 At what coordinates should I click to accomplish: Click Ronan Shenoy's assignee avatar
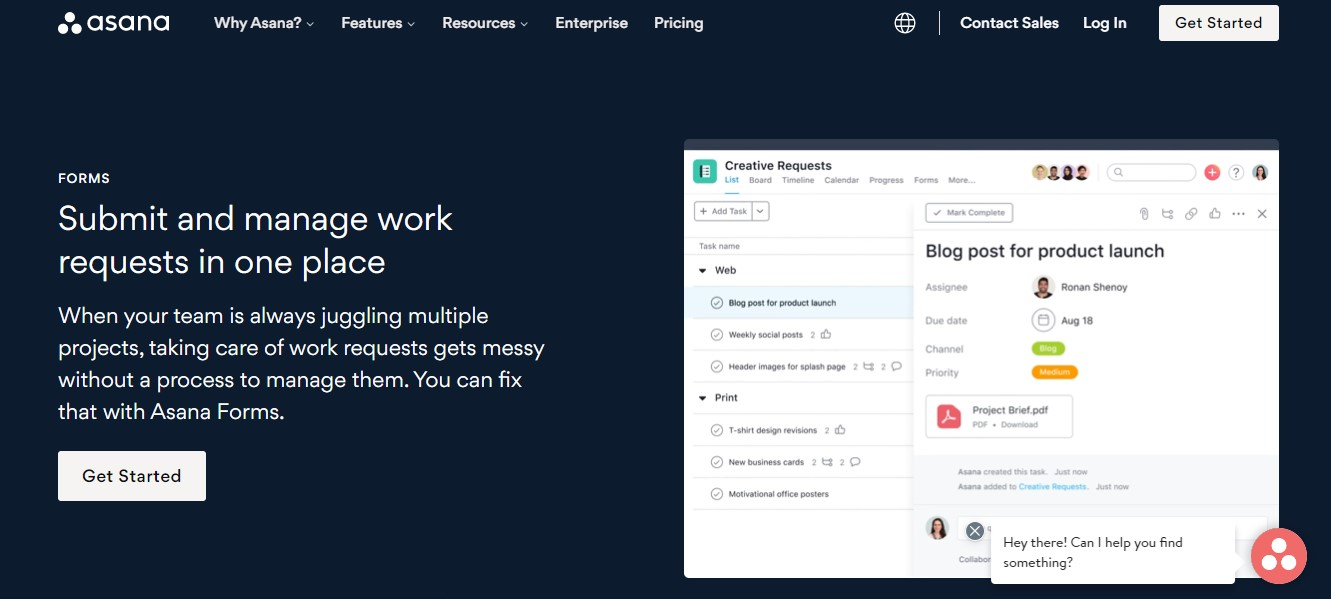[x=1043, y=287]
